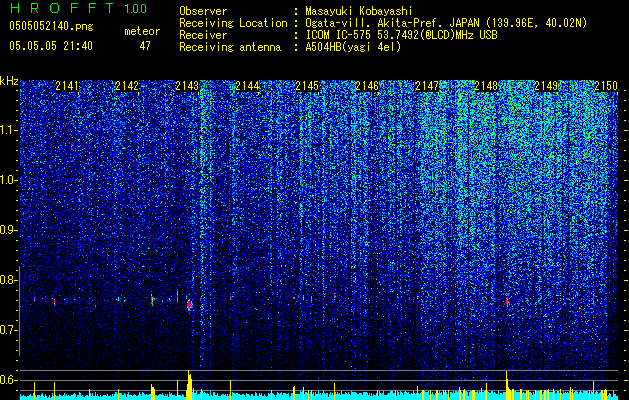Click the 0.6 frequency axis label
This screenshot has width=629, height=400.
point(9,380)
